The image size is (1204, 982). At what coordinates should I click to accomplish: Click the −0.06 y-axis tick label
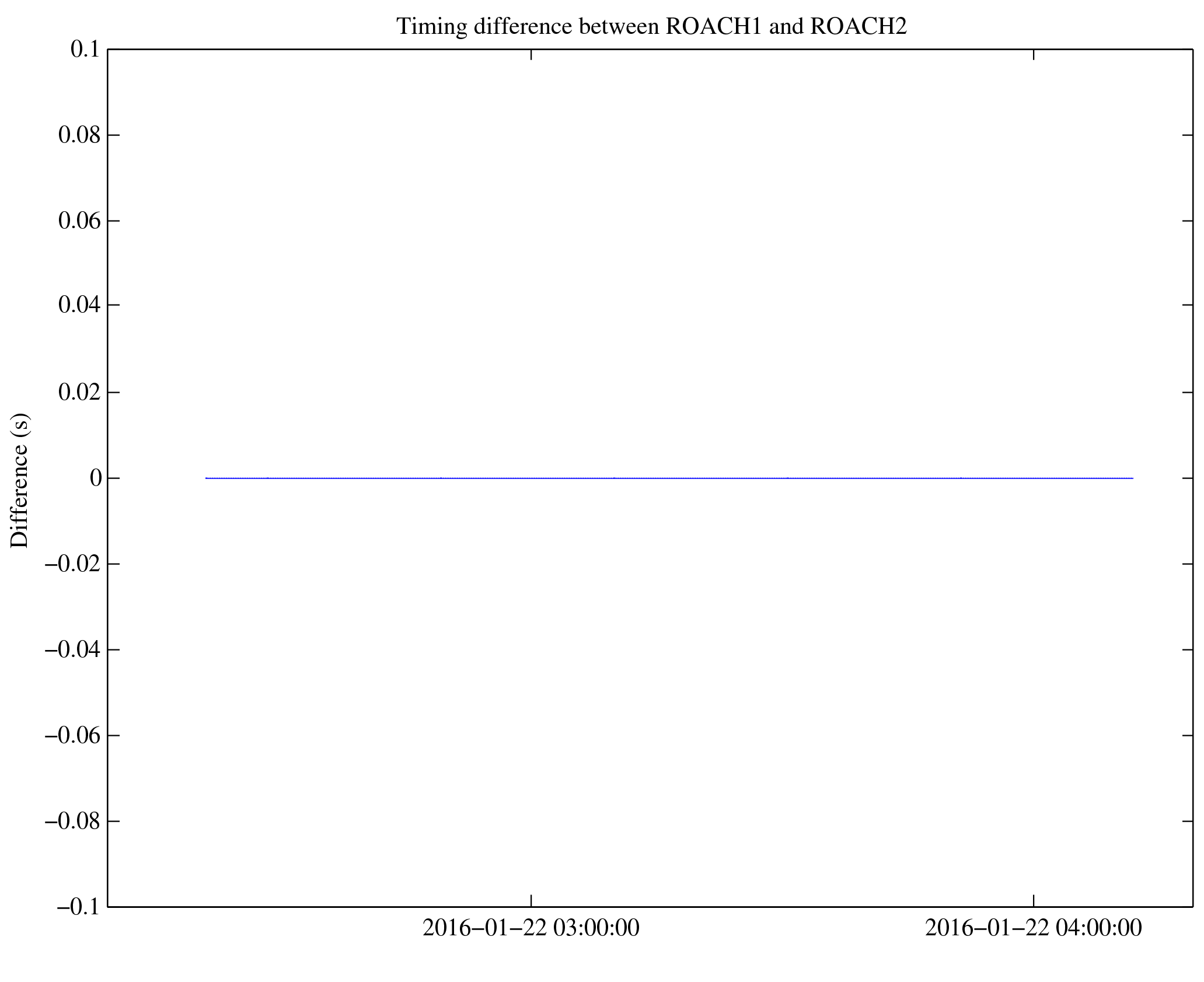click(73, 736)
